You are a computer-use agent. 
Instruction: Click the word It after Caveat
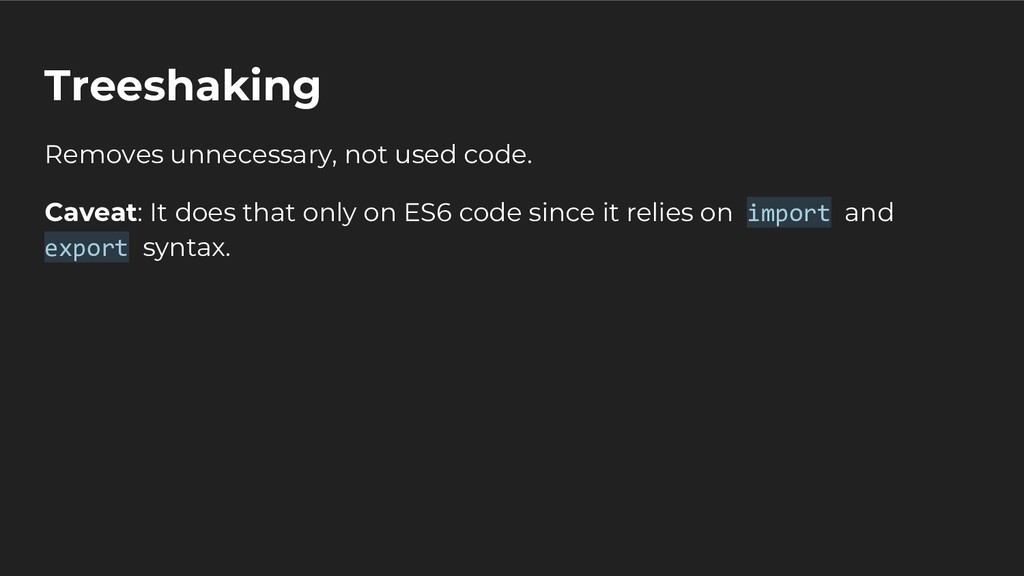tap(158, 213)
